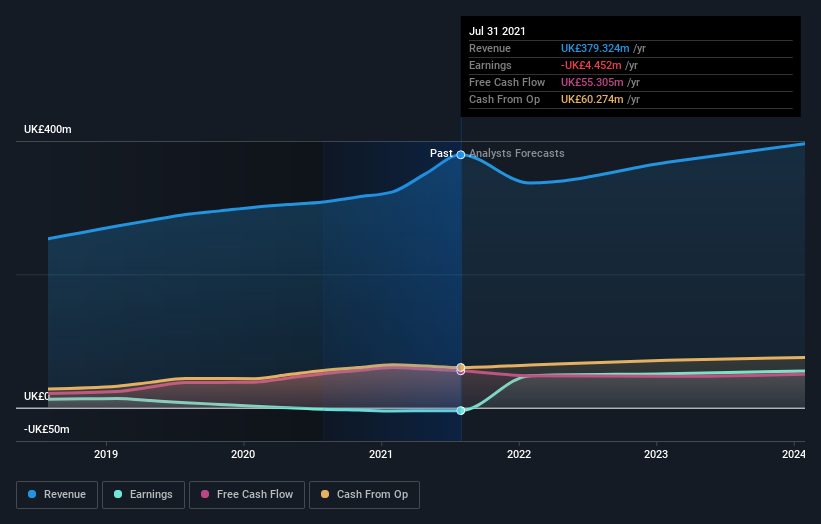The height and width of the screenshot is (524, 821).
Task: Click the teal Earnings legend dot
Action: click(118, 494)
